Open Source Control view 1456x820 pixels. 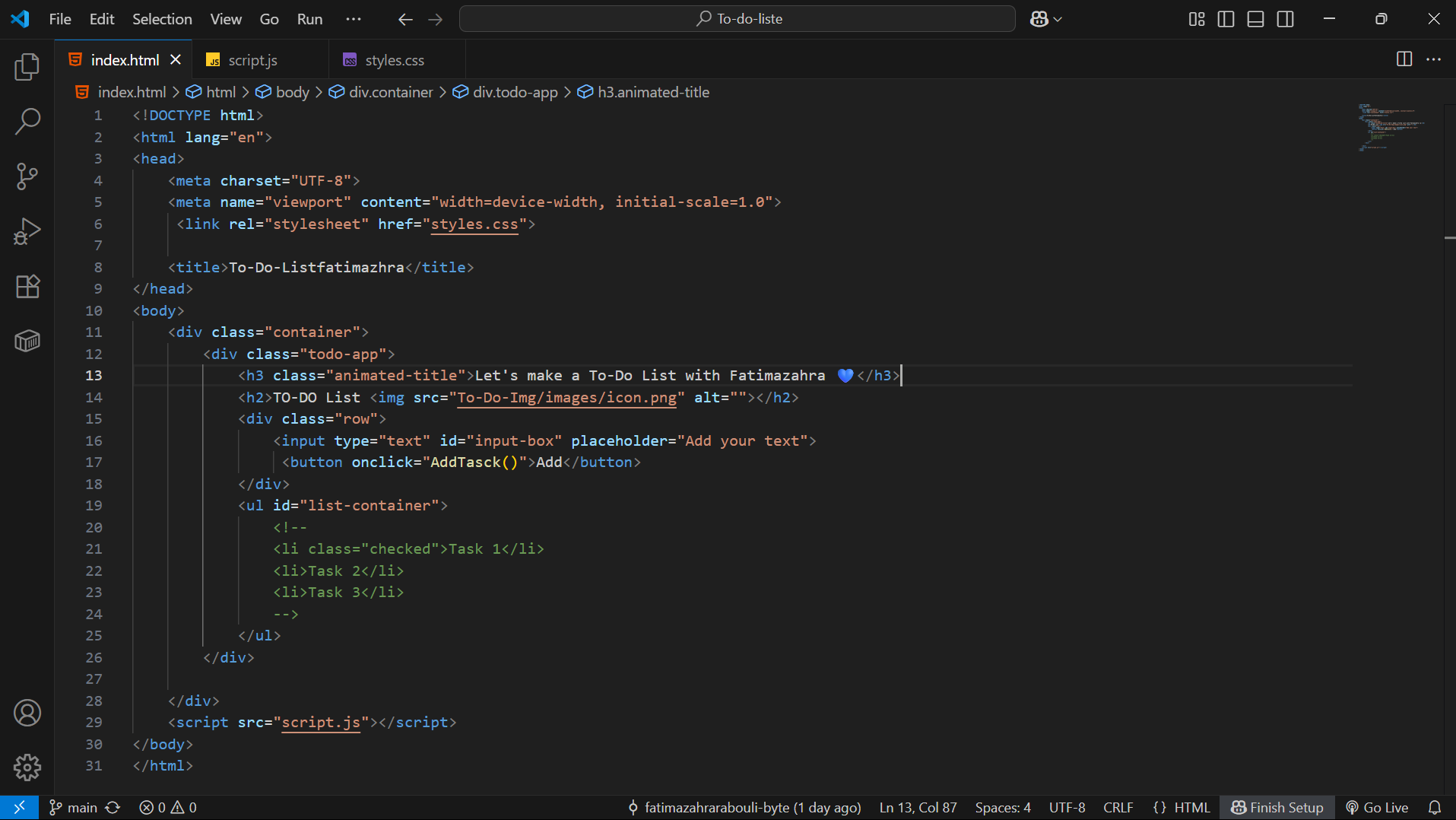[x=27, y=176]
